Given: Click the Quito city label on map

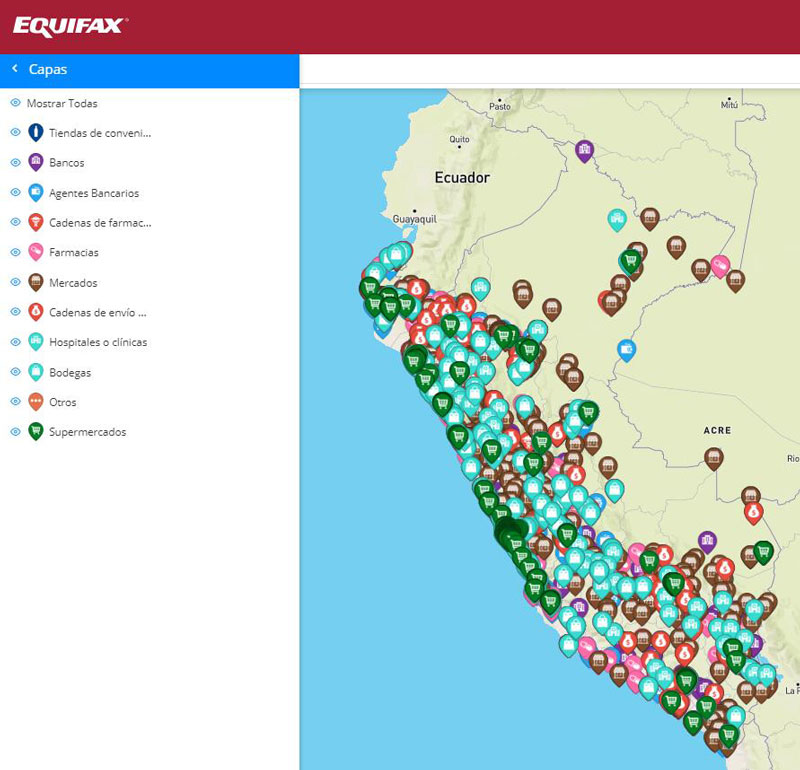Looking at the screenshot, I should [x=459, y=139].
